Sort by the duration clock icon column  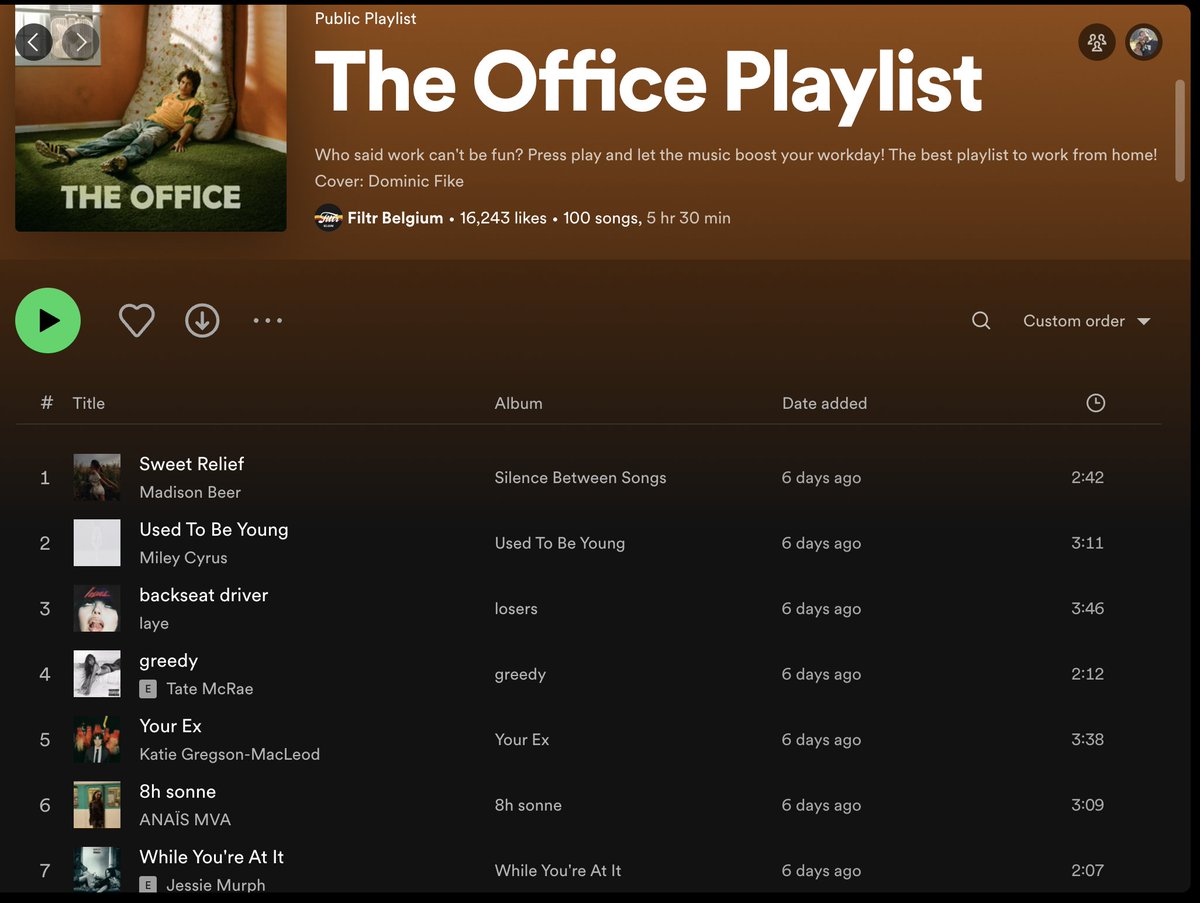click(1096, 403)
